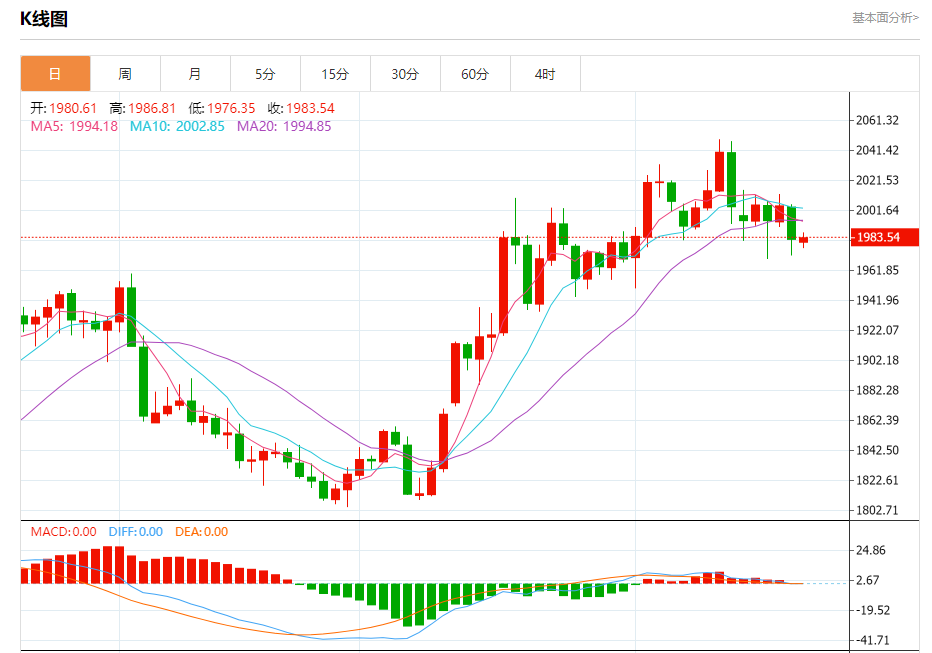Click the 1882.28 price axis label
The height and width of the screenshot is (653, 932).
(877, 390)
